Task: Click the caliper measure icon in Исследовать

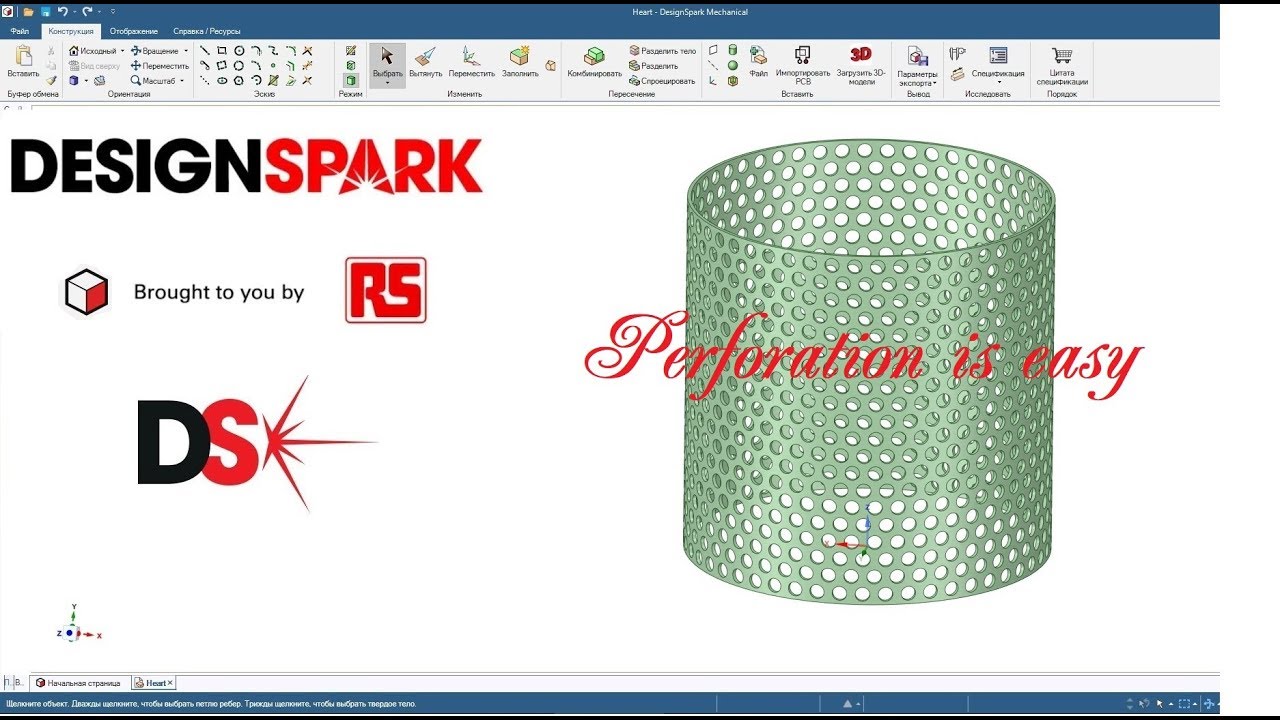Action: point(958,54)
